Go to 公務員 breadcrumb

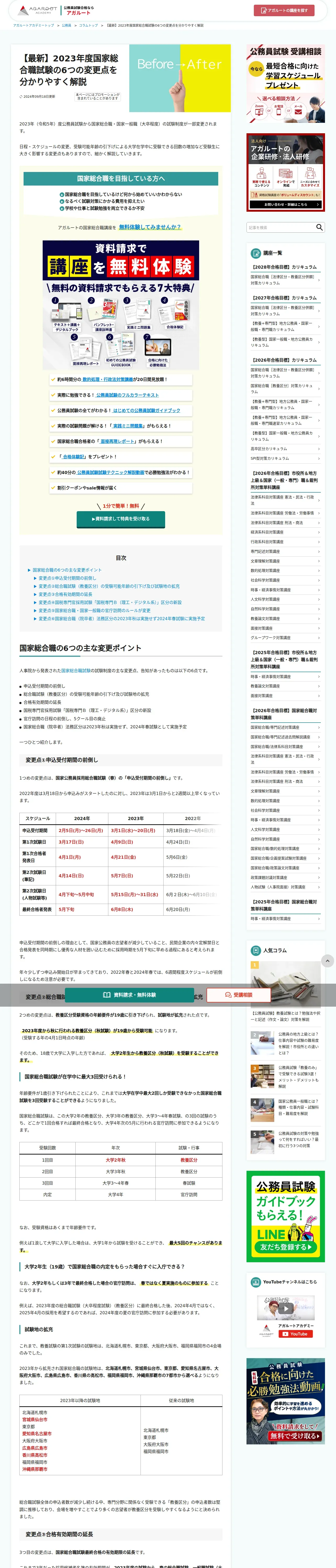point(66,26)
